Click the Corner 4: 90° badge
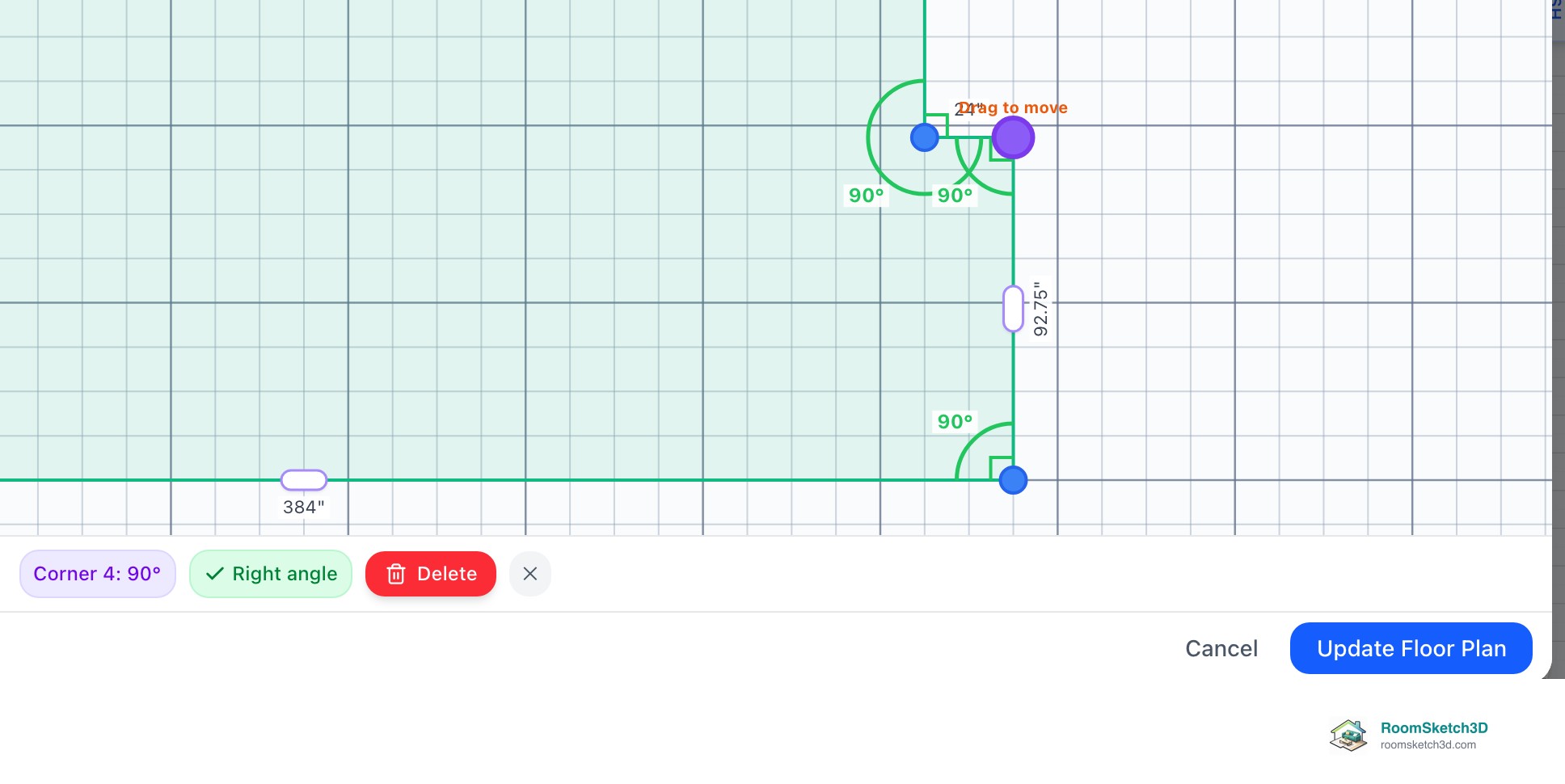The width and height of the screenshot is (1565, 784). [98, 574]
